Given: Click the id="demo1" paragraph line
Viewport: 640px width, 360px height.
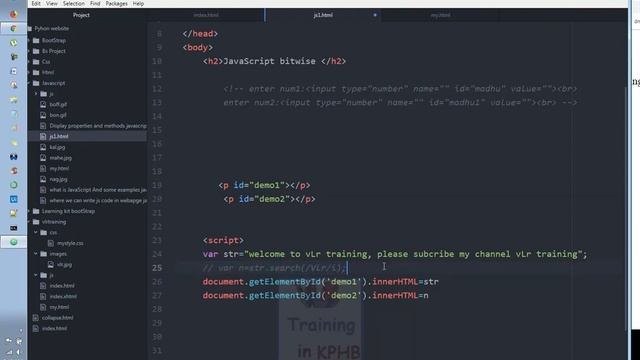Looking at the screenshot, I should pyautogui.click(x=264, y=185).
